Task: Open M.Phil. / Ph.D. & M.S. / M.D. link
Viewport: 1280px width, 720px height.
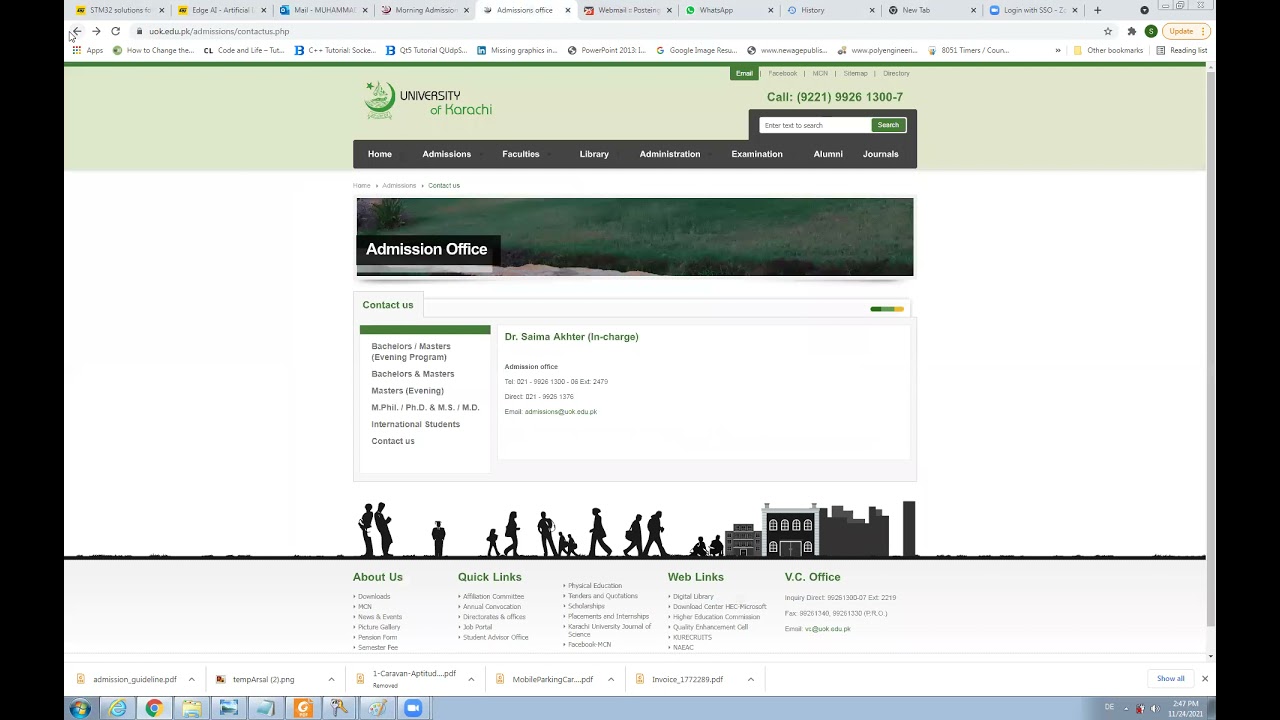Action: click(425, 407)
